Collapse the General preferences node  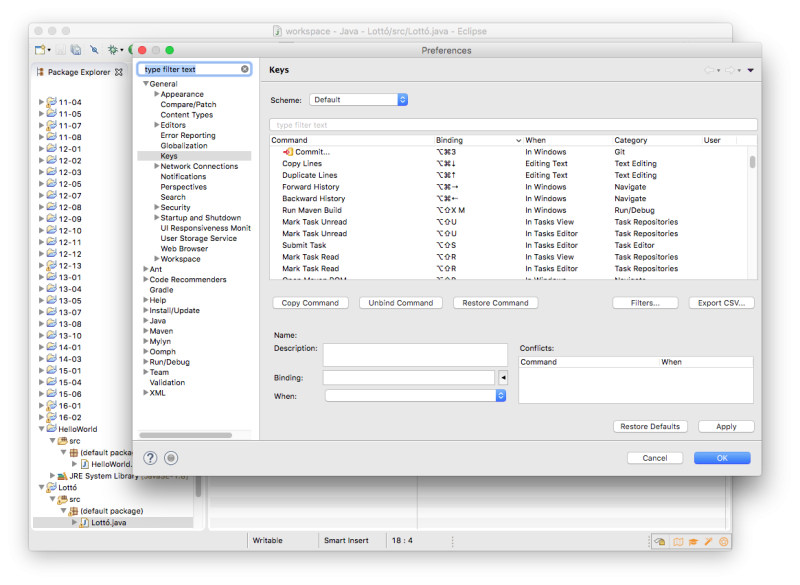pos(146,84)
